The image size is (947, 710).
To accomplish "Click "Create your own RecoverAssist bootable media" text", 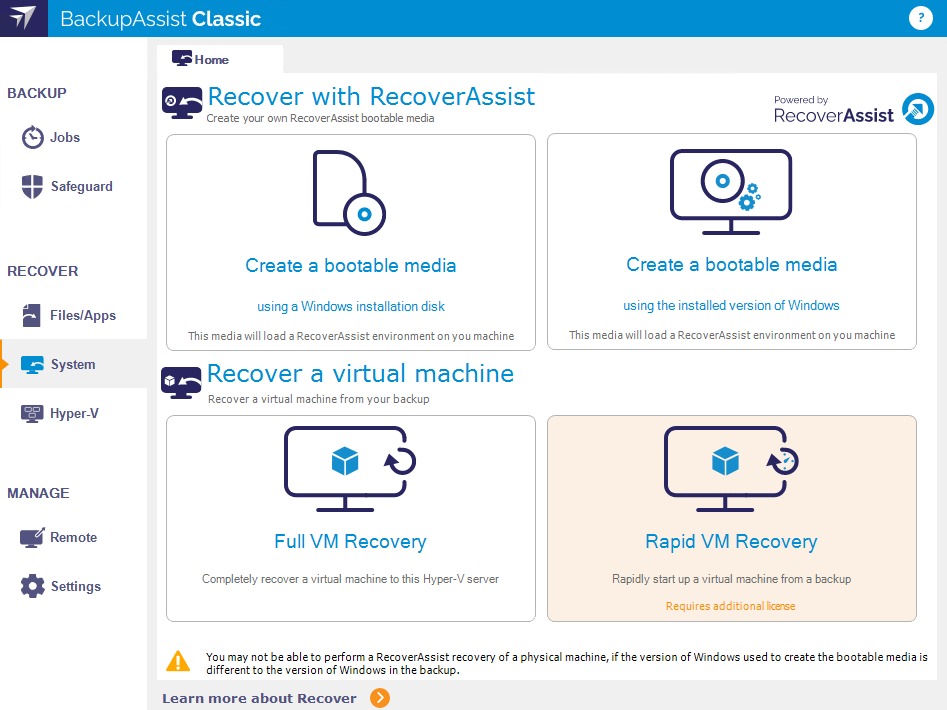I will click(x=320, y=118).
